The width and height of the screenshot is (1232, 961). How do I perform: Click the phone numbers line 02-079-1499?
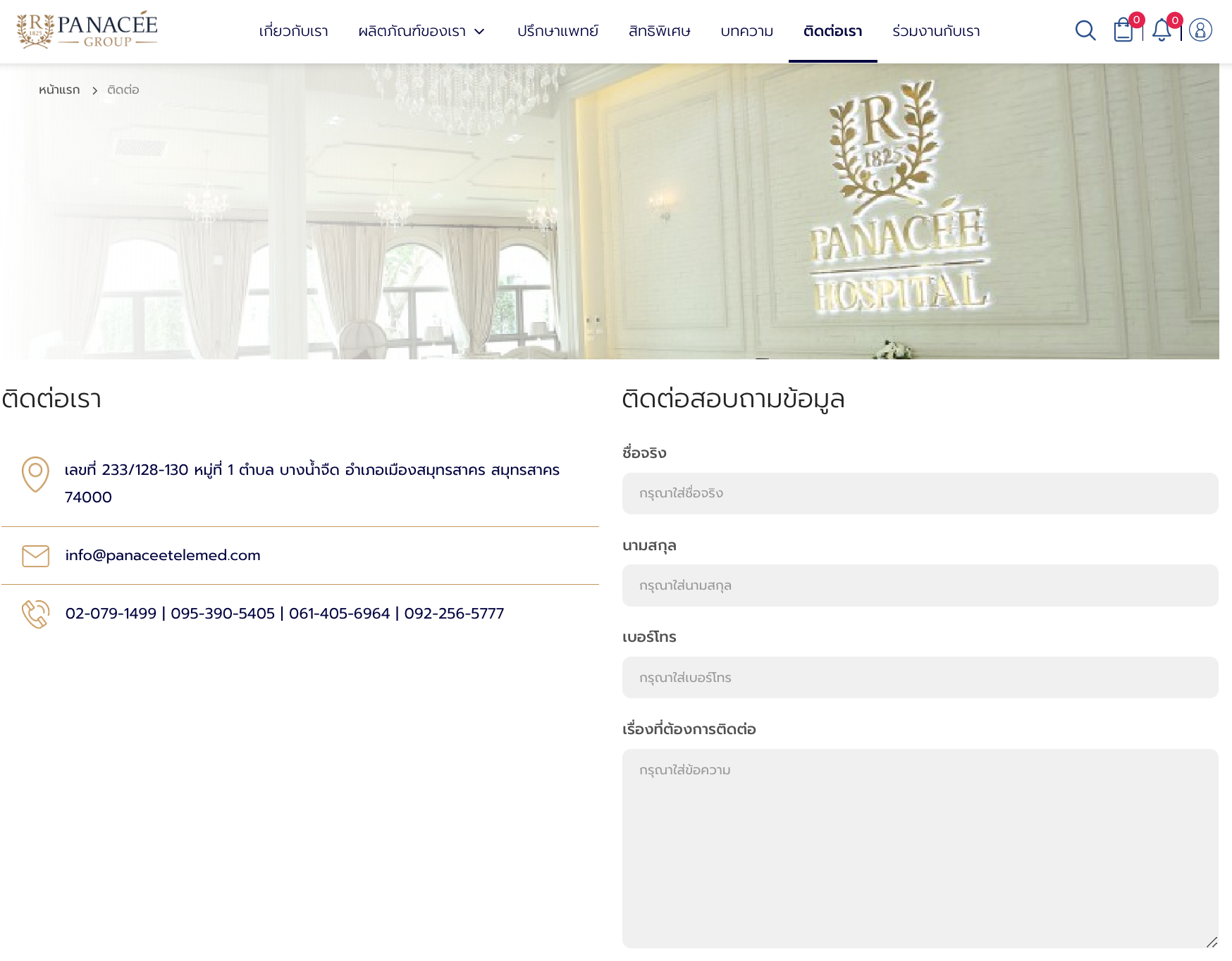(x=285, y=613)
